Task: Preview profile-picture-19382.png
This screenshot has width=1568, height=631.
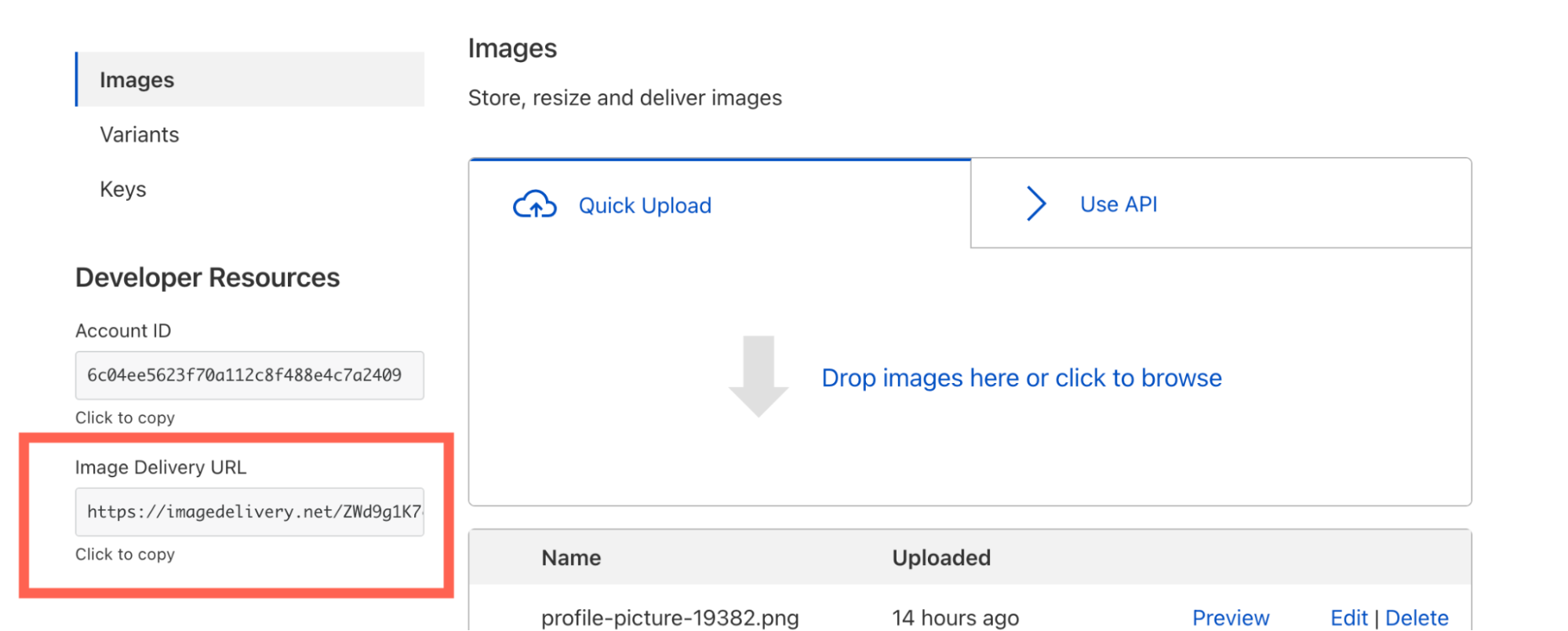Action: click(x=1230, y=618)
